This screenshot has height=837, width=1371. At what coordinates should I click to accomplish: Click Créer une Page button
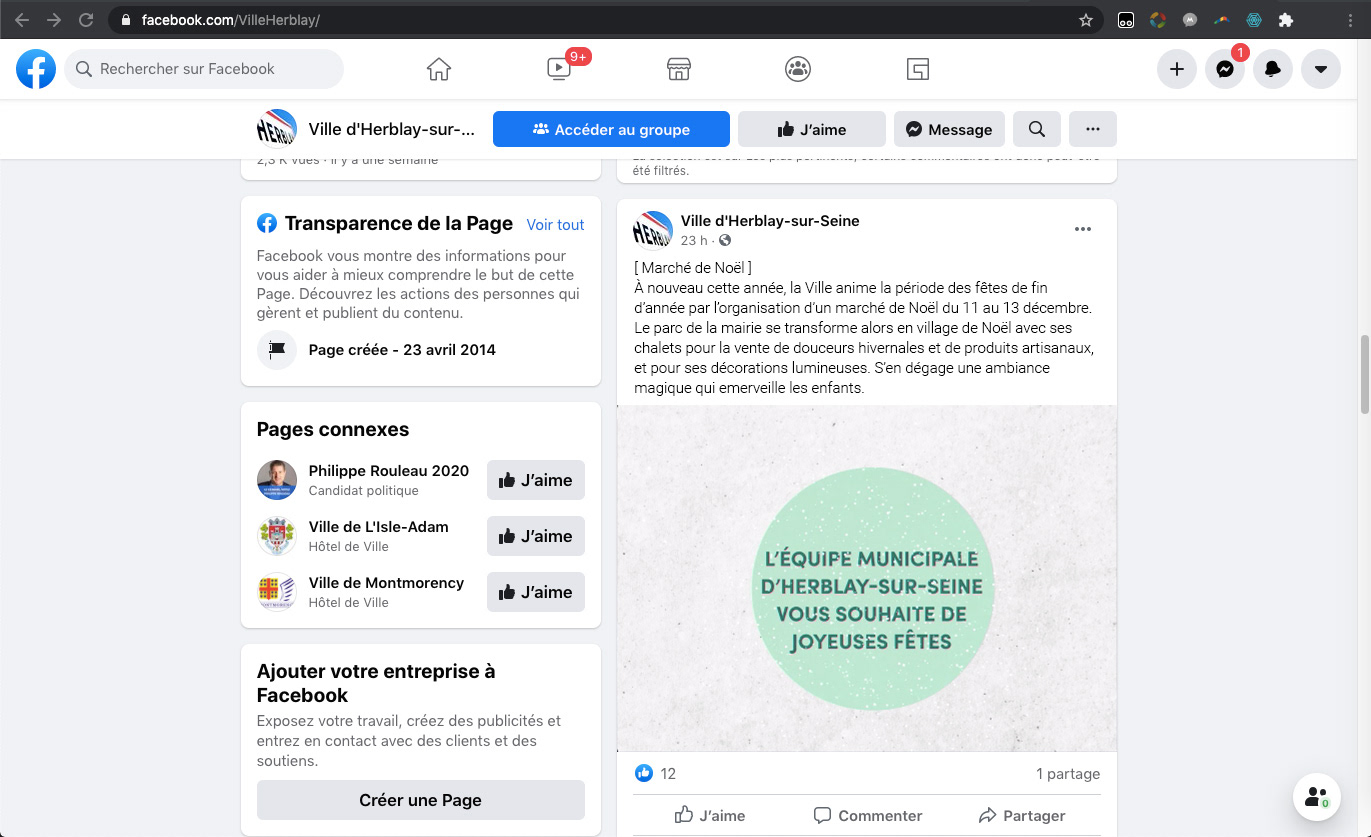[421, 800]
